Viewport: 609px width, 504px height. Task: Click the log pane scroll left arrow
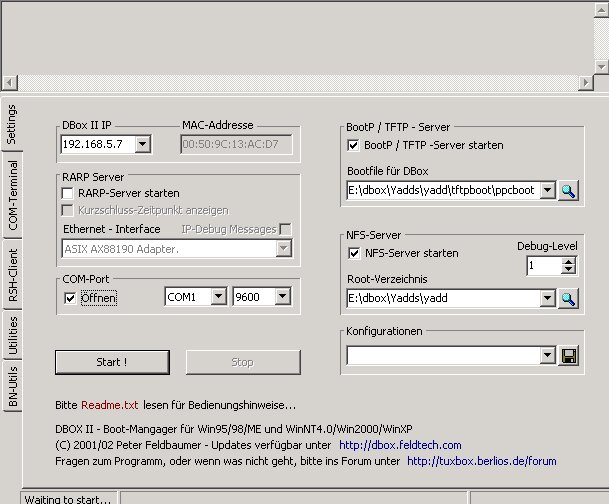pyautogui.click(x=10, y=82)
